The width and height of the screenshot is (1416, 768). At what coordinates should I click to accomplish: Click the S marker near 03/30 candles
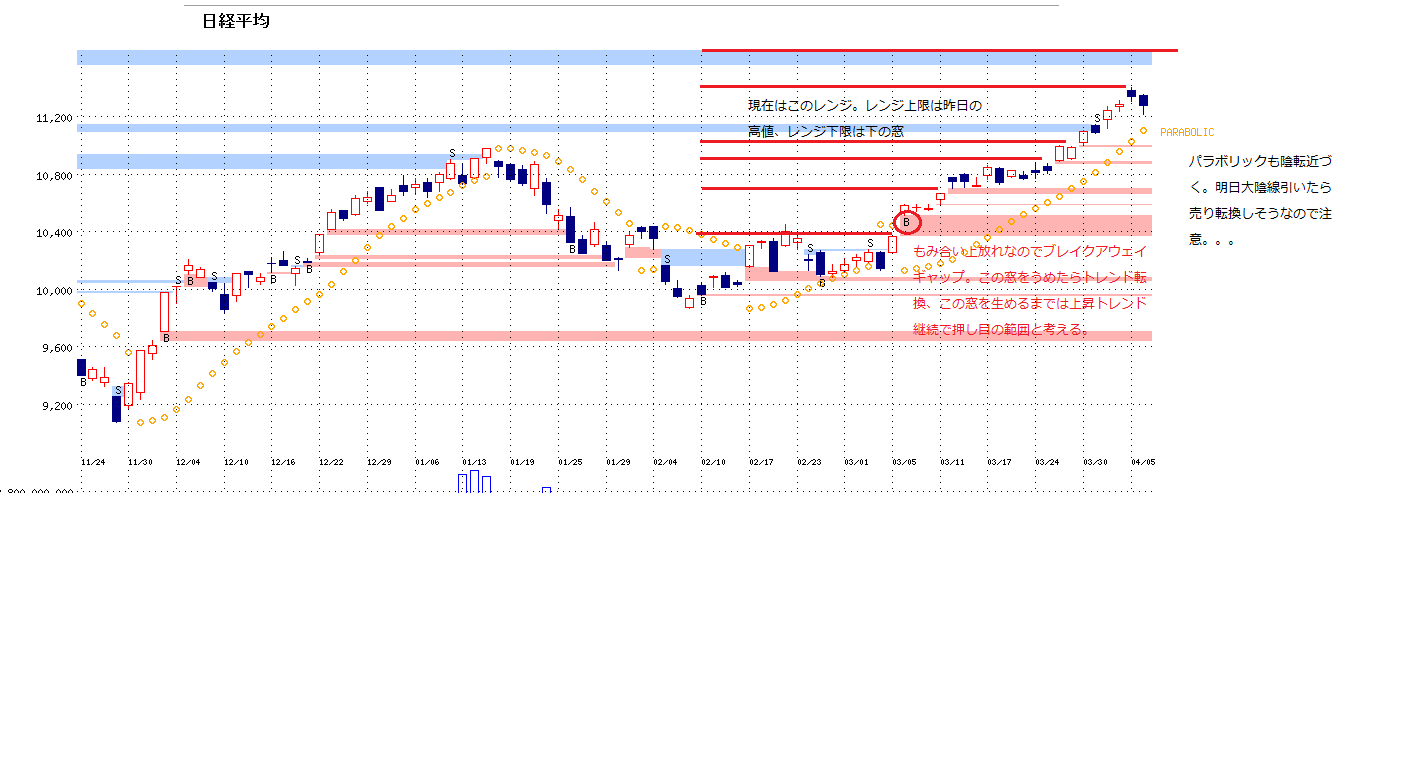click(x=1097, y=119)
